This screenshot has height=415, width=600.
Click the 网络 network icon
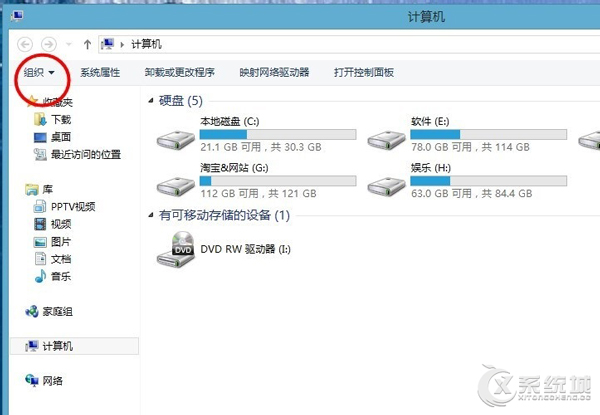(x=32, y=381)
